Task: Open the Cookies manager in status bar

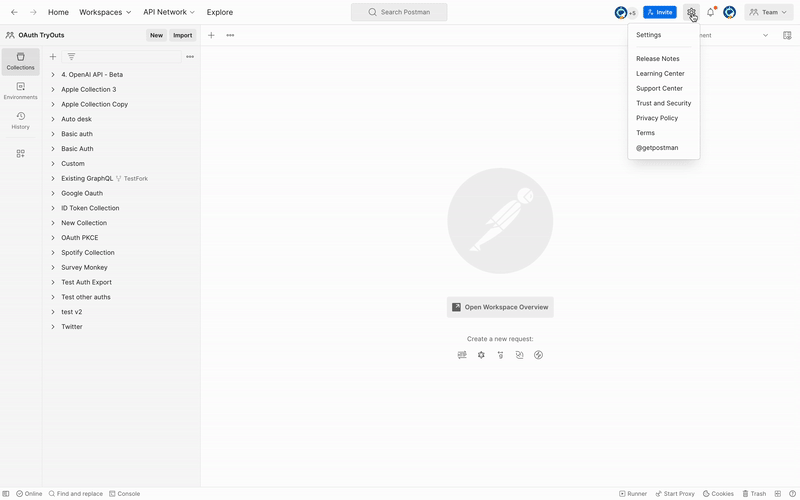Action: click(718, 494)
